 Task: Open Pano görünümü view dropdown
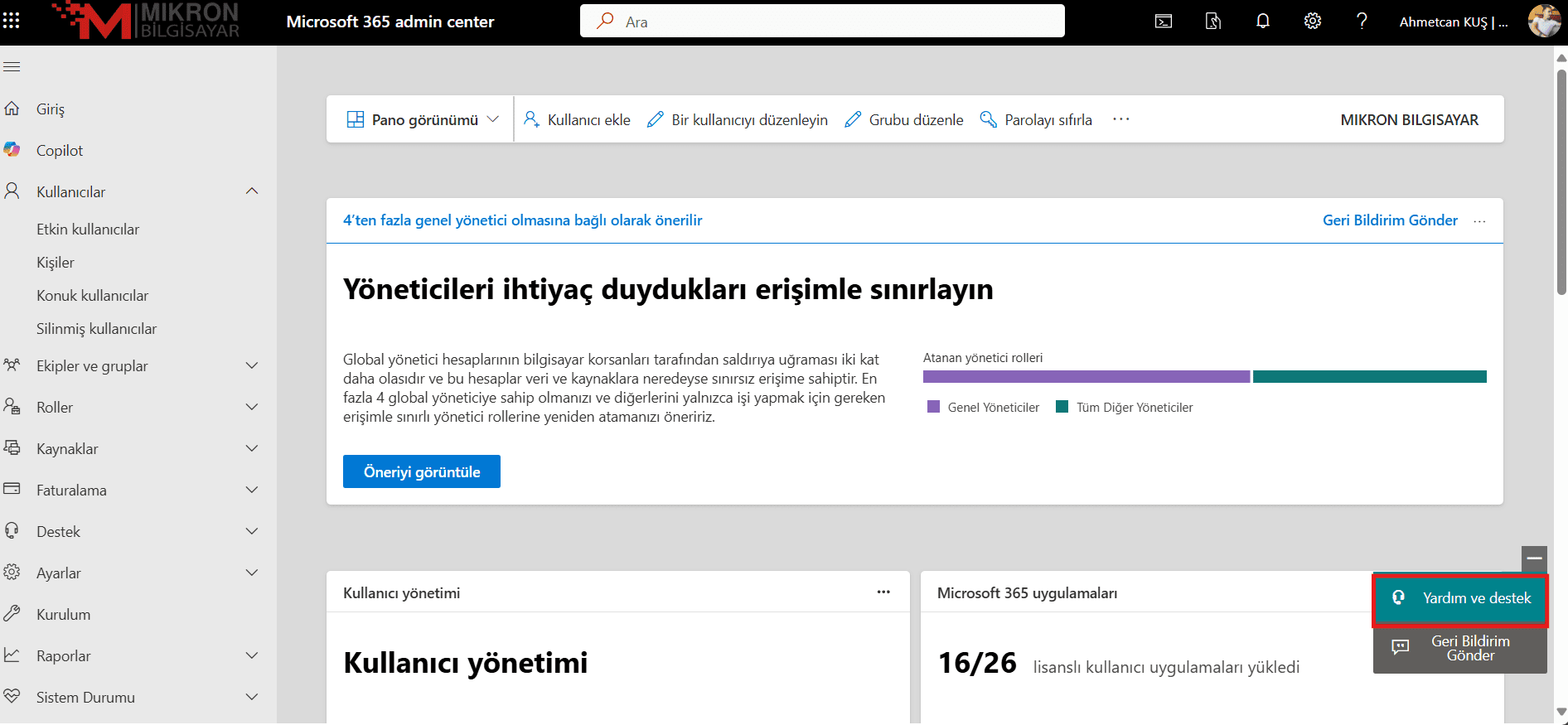coord(423,119)
